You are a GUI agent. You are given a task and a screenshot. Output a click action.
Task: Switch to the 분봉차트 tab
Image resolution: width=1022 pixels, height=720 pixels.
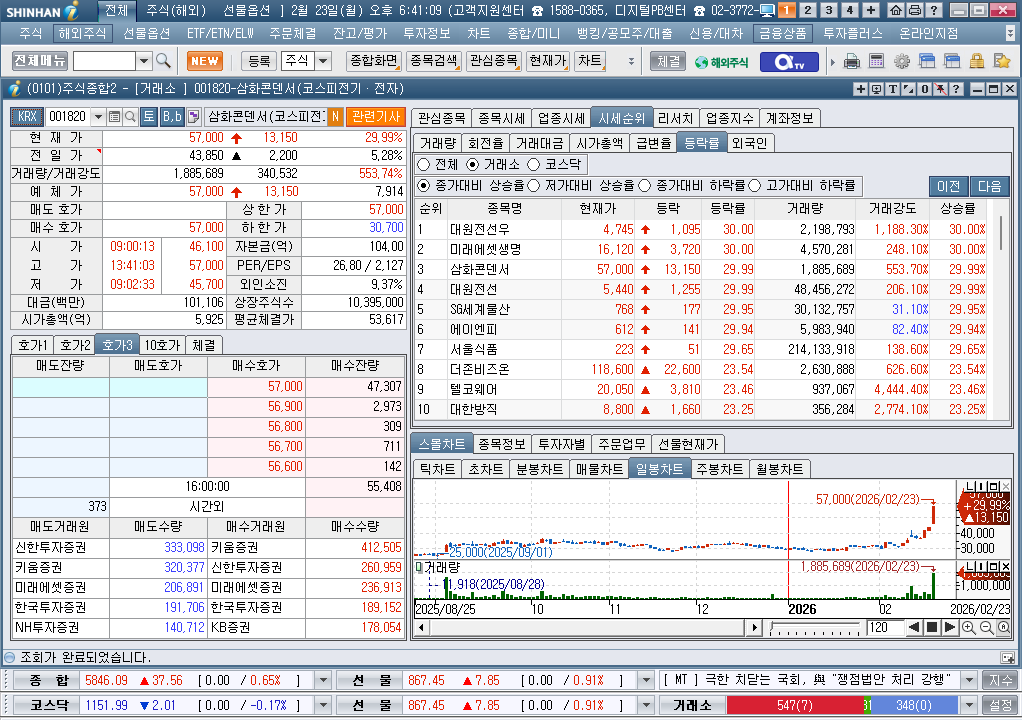pyautogui.click(x=539, y=469)
